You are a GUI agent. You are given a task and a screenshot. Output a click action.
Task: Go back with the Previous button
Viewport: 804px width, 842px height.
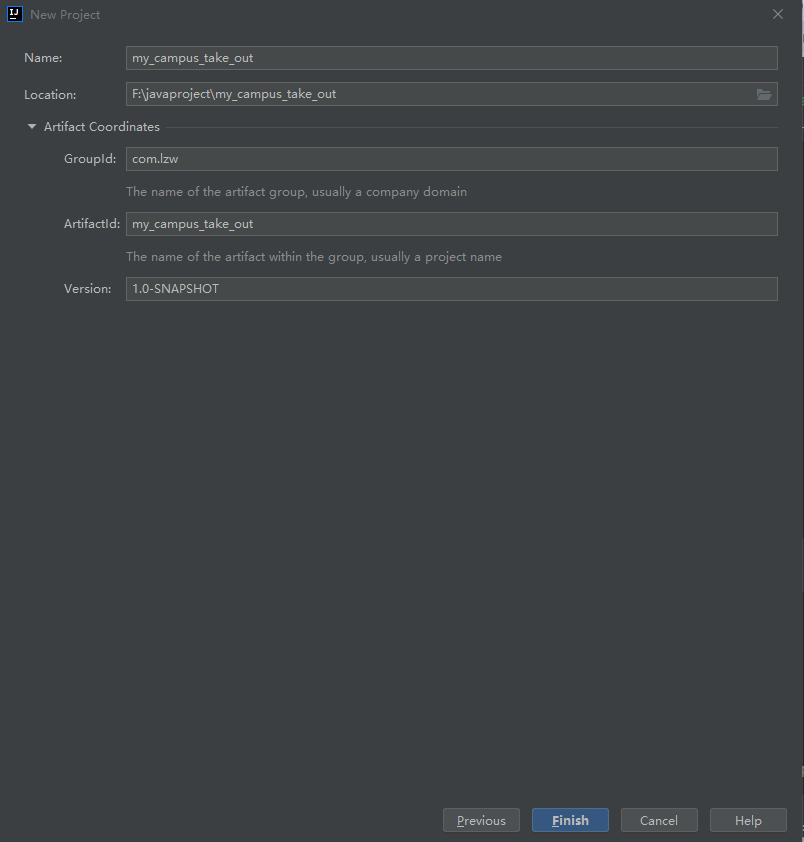(481, 820)
